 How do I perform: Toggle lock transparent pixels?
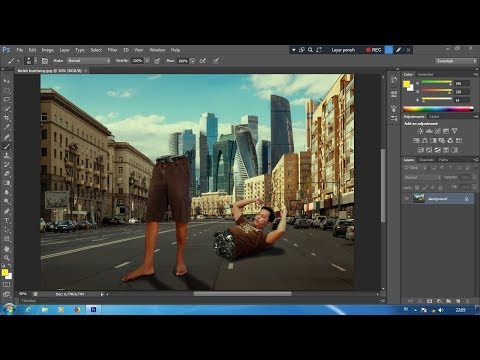(417, 188)
